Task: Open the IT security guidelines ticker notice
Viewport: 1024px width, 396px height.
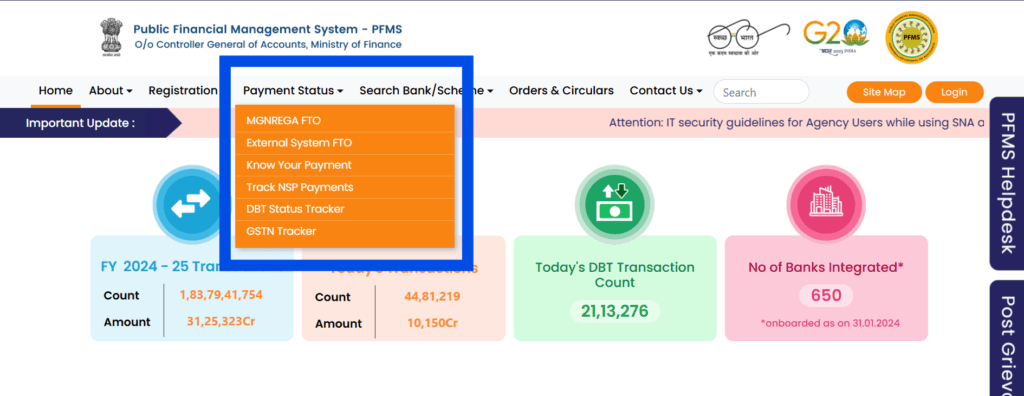Action: [x=797, y=123]
